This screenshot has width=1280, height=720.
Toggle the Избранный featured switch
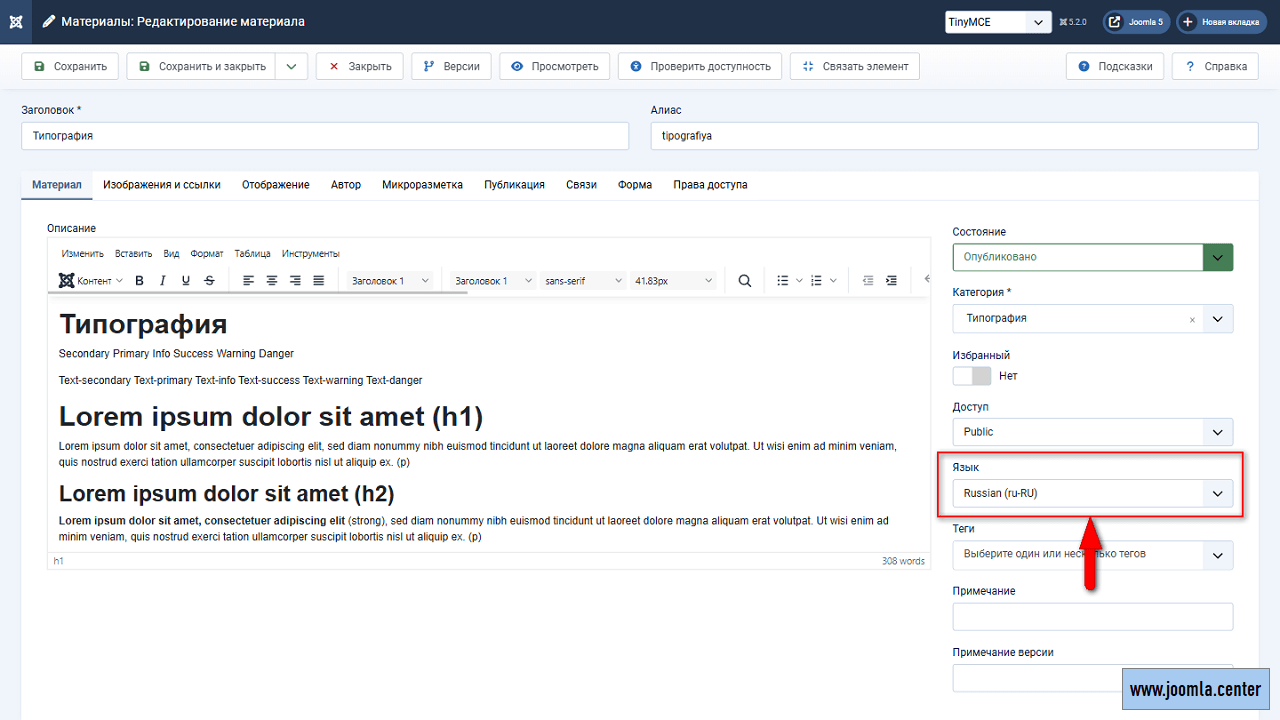point(971,376)
